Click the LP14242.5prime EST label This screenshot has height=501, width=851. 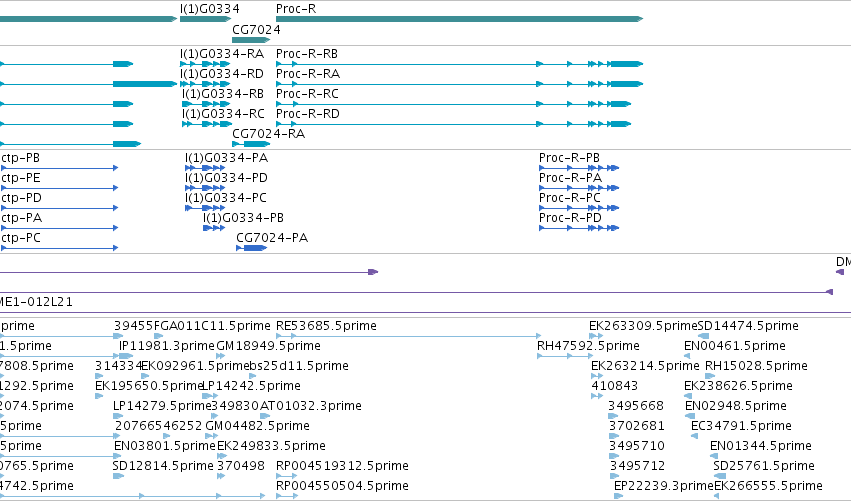(x=251, y=386)
